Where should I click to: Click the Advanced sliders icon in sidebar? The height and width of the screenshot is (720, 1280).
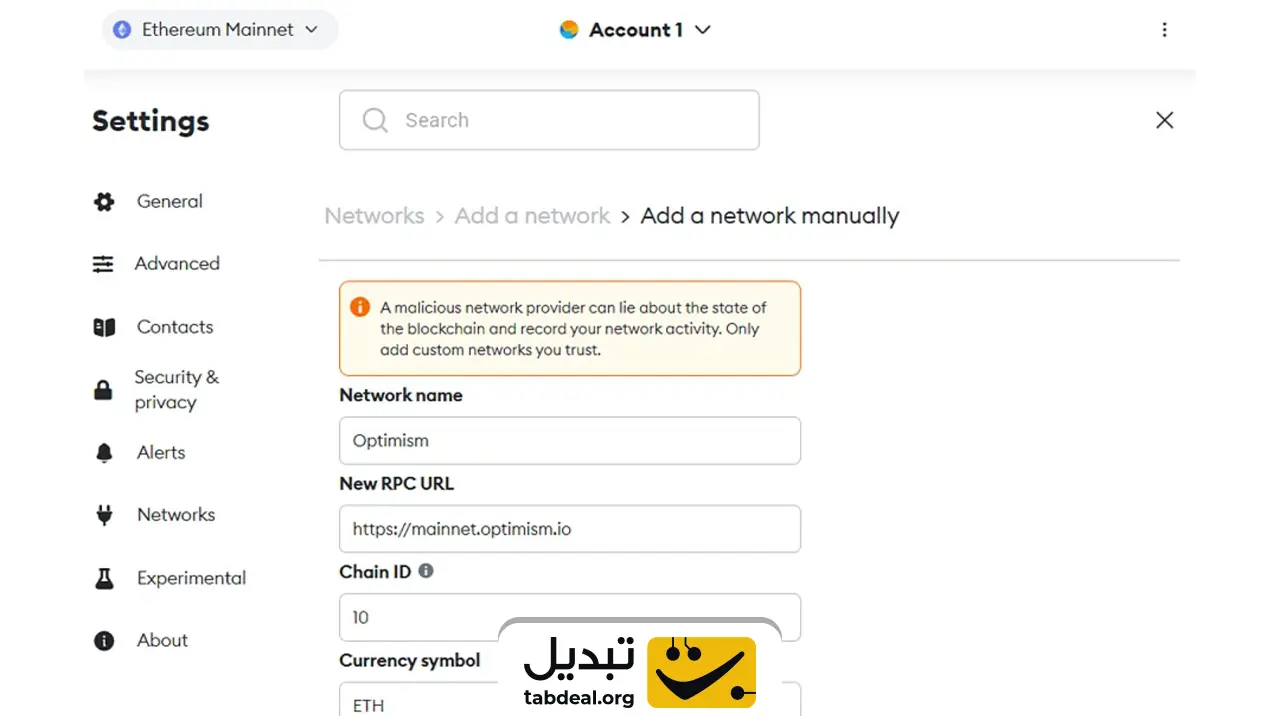(x=104, y=264)
